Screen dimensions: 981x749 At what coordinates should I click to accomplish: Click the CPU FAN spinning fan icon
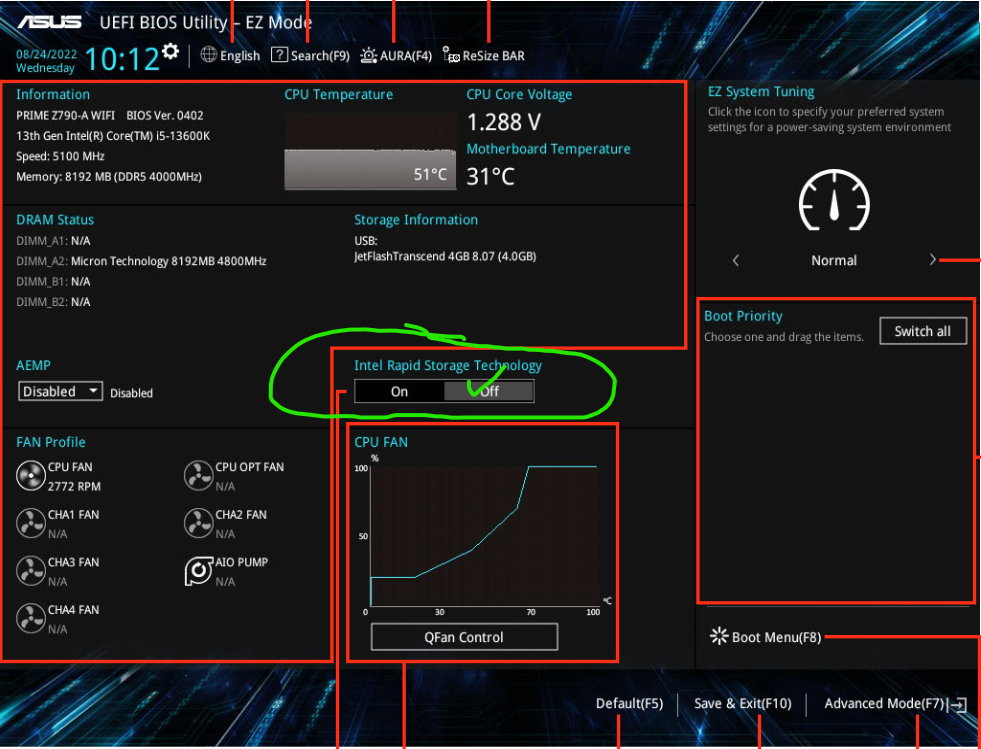(x=31, y=476)
